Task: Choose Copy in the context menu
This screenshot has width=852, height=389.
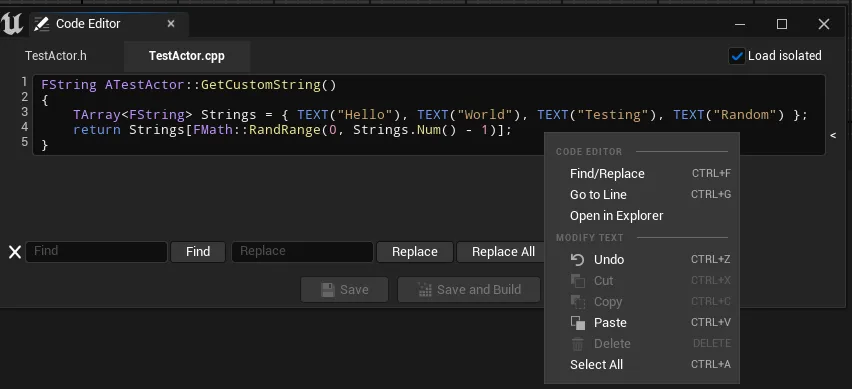Action: pyautogui.click(x=642, y=302)
